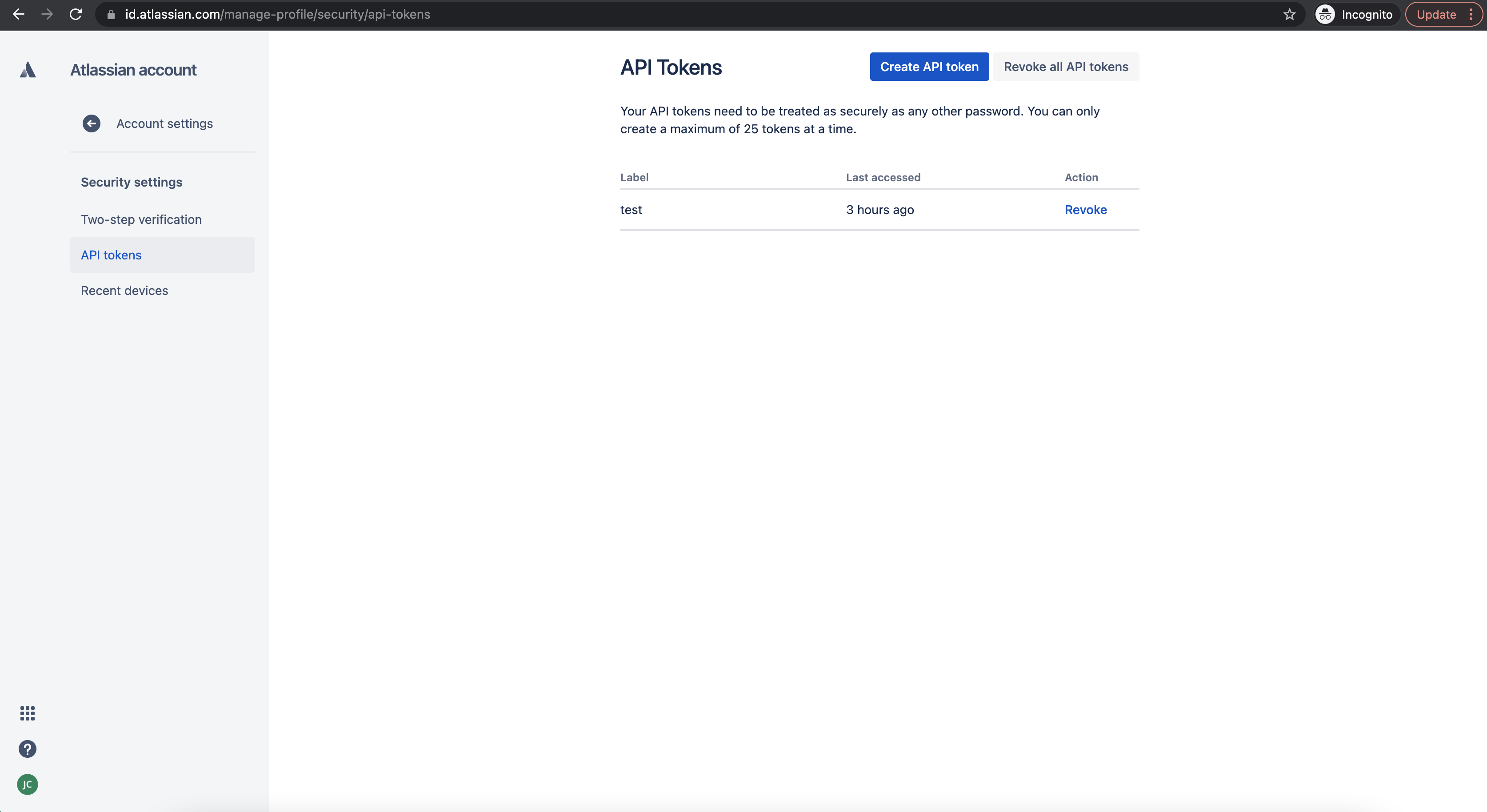Click the browser back arrow
1487x812 pixels.
click(19, 14)
